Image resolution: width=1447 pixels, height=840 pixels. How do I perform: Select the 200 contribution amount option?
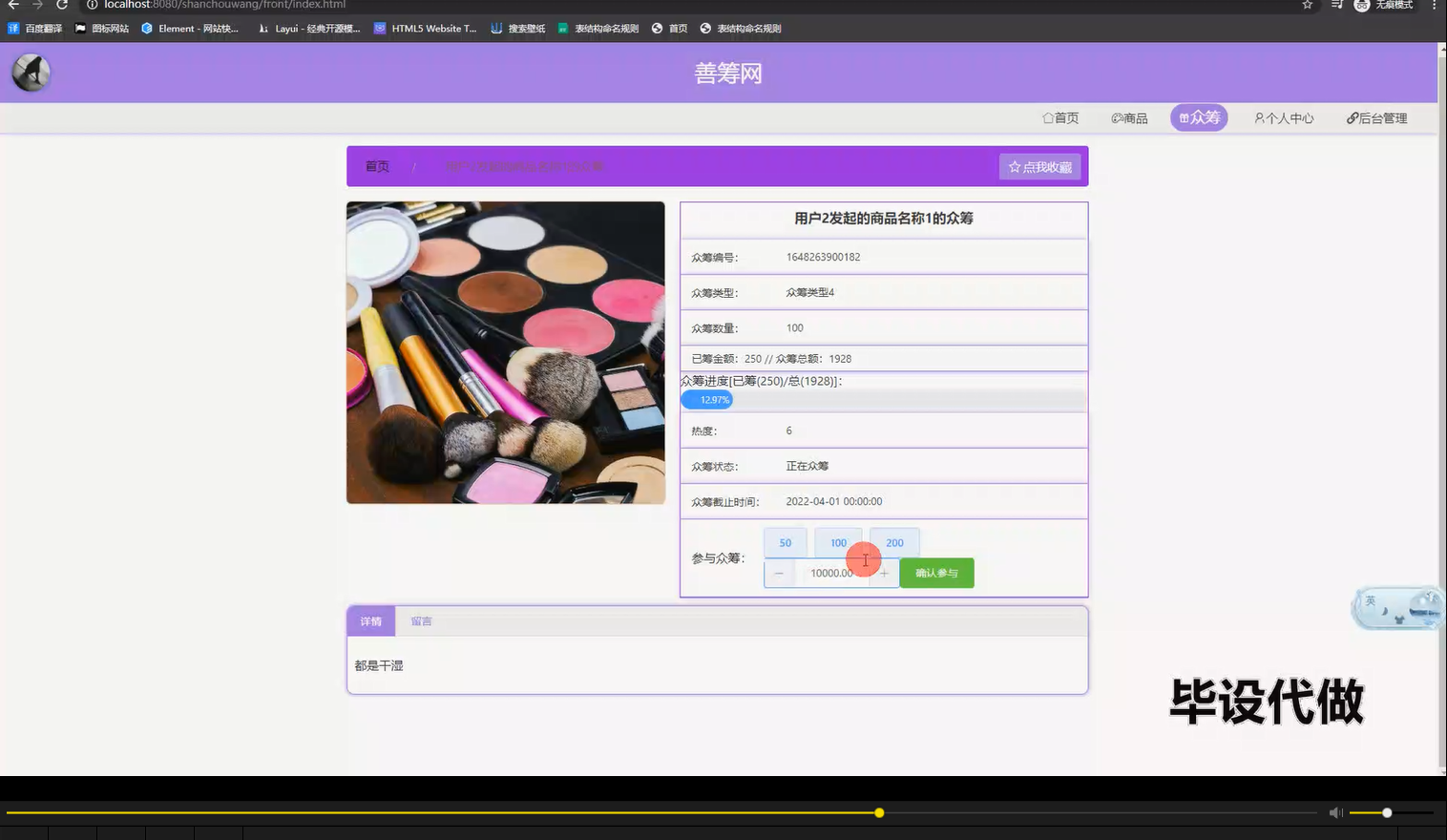coord(893,542)
